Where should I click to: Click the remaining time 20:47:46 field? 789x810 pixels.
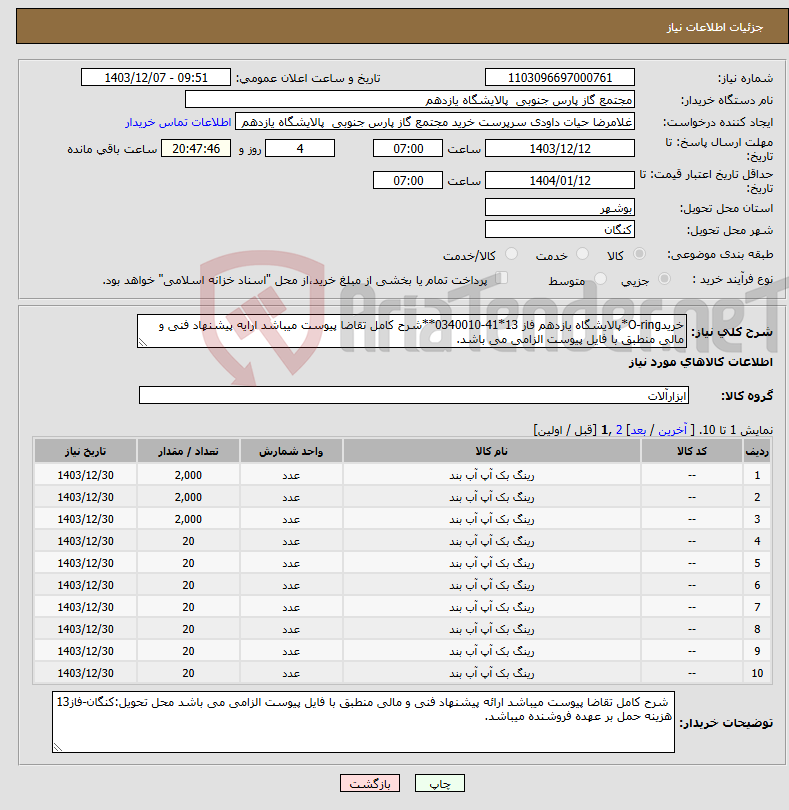click(x=196, y=148)
